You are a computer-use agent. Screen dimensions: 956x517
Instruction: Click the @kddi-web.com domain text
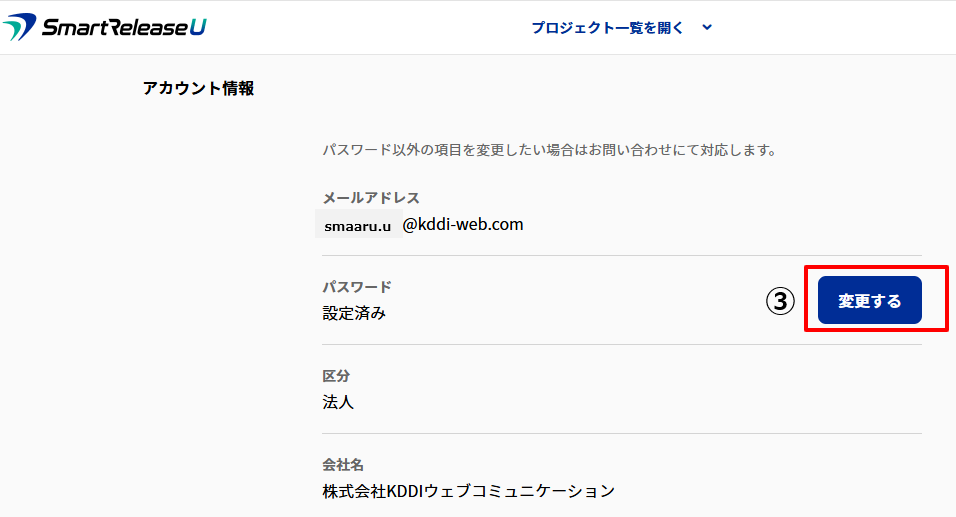coord(463,224)
